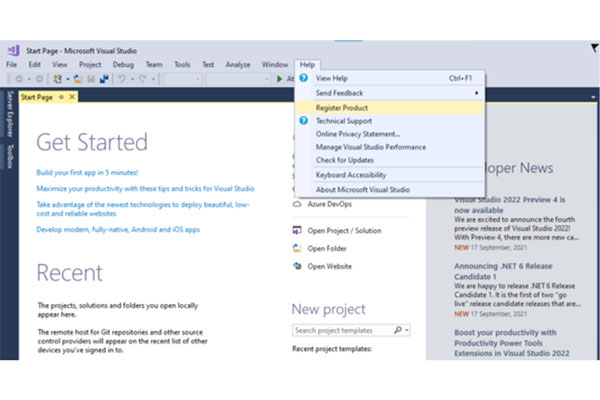Choose Check for Updates in Help menu
The width and height of the screenshot is (600, 400).
click(x=346, y=160)
